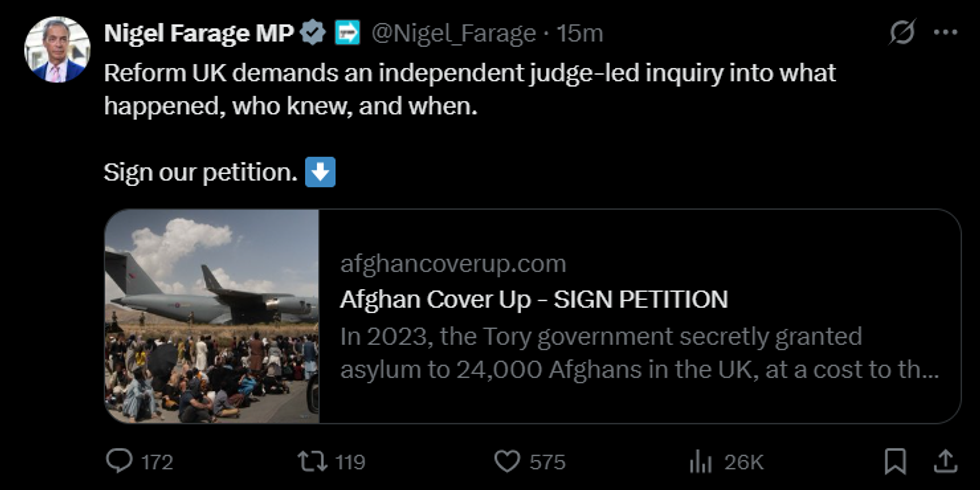
Task: Click the military aircraft card thumbnail
Action: (212, 316)
